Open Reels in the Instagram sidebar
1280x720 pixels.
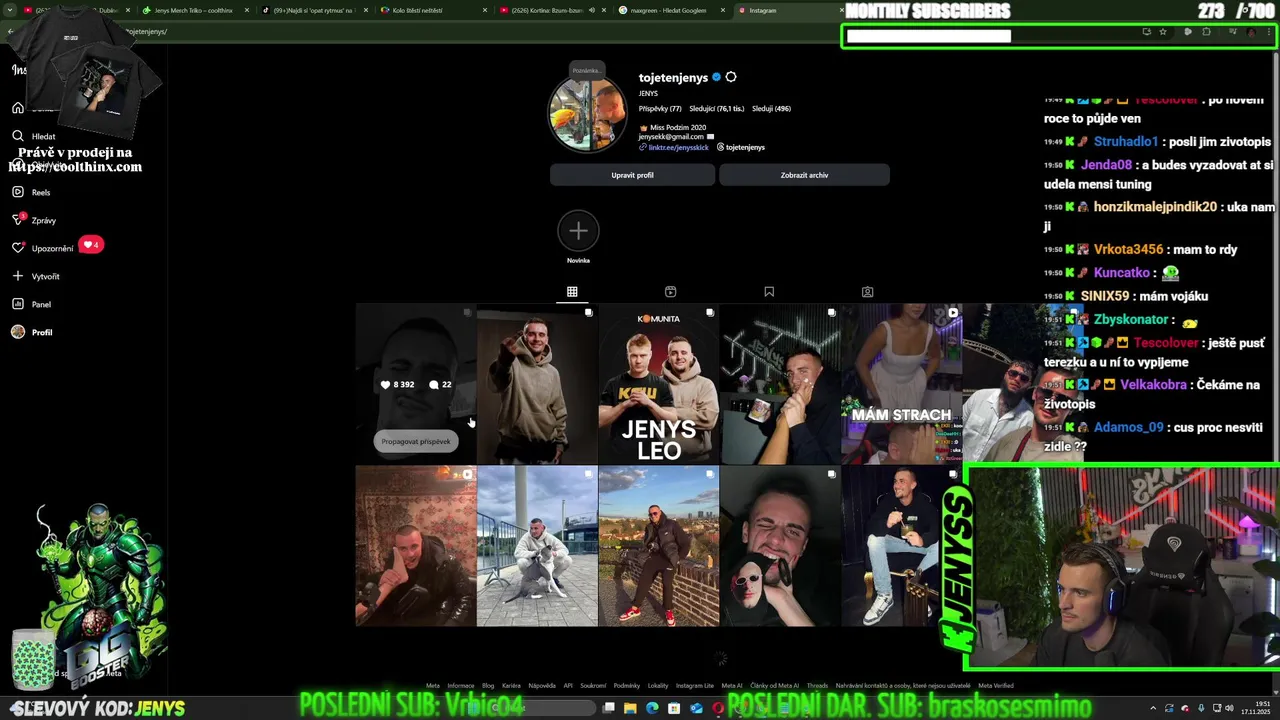click(x=32, y=192)
